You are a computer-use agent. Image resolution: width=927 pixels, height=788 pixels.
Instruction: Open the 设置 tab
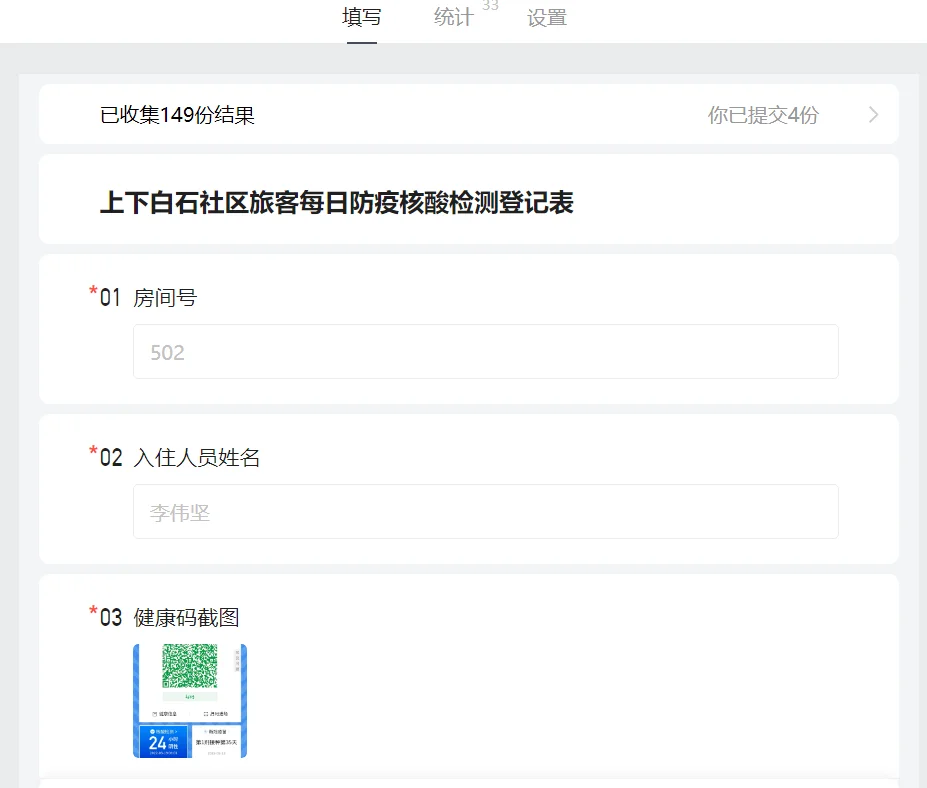pos(547,17)
